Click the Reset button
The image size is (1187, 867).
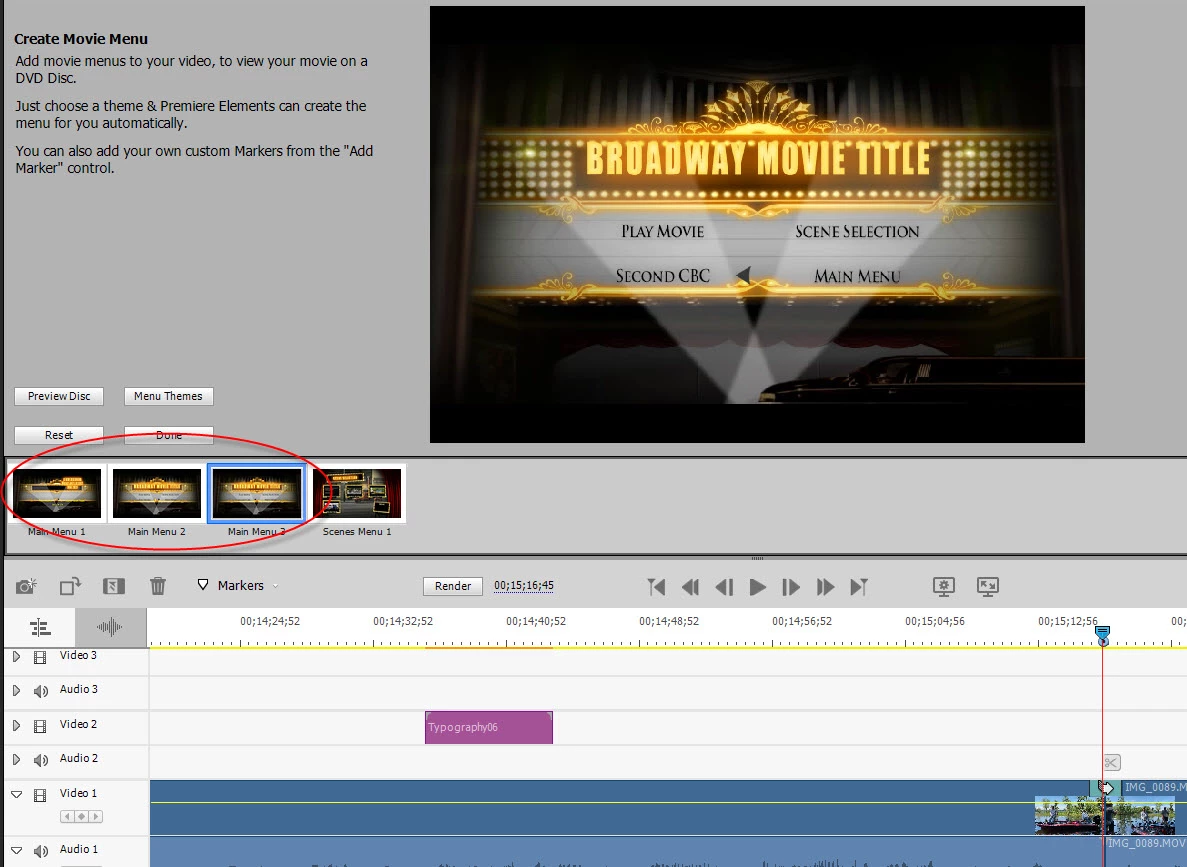click(x=59, y=435)
